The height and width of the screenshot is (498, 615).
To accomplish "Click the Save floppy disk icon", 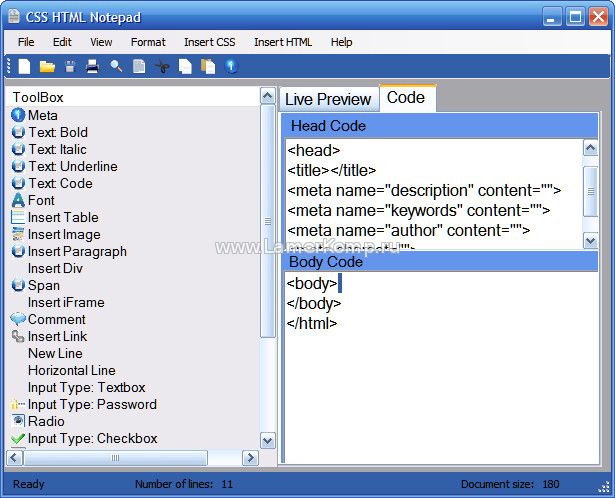I will [70, 67].
